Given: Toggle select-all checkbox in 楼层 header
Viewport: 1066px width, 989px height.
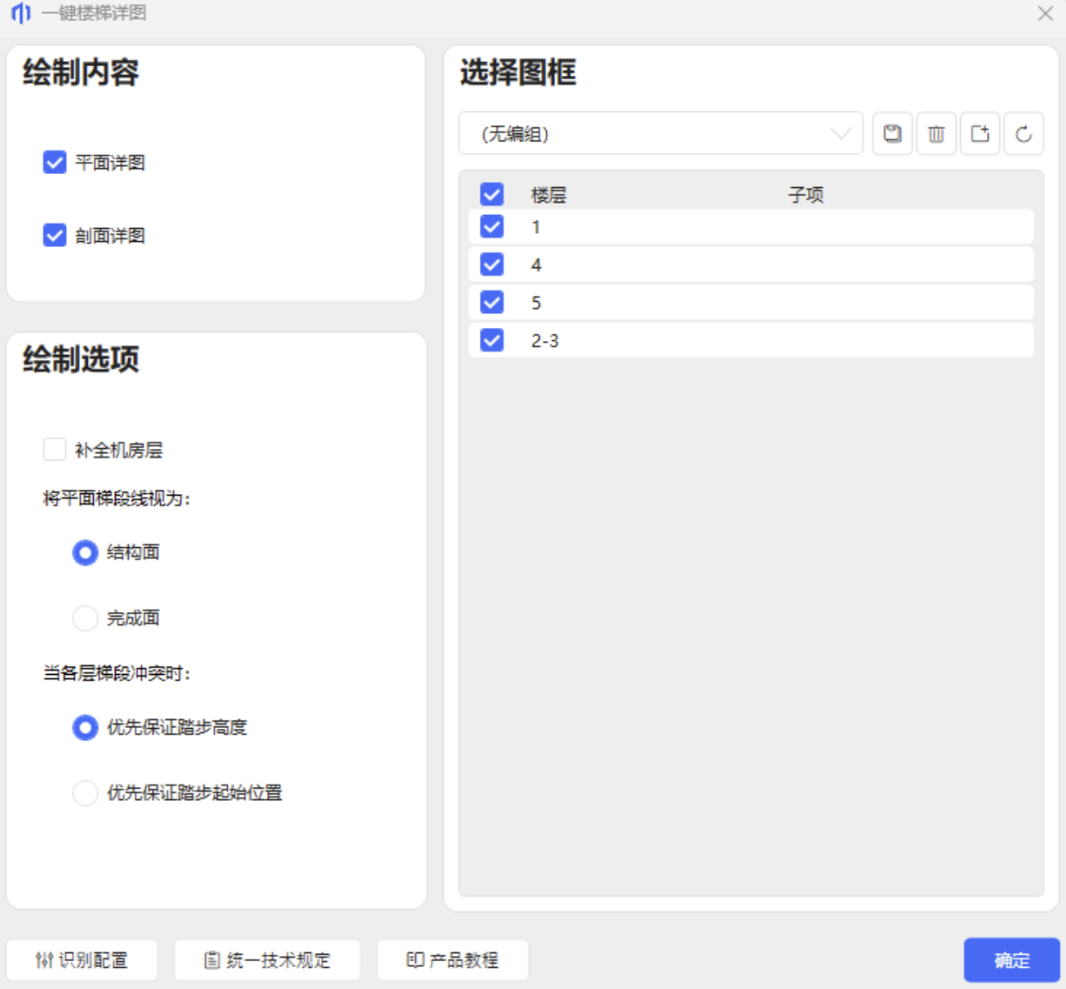Looking at the screenshot, I should pyautogui.click(x=492, y=195).
